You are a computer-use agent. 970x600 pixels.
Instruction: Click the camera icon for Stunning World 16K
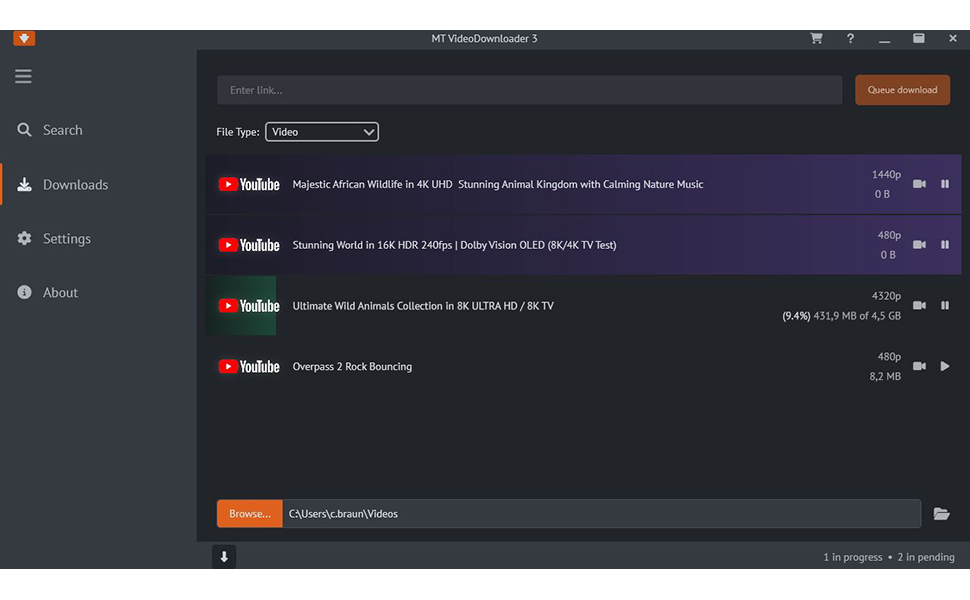(x=919, y=244)
